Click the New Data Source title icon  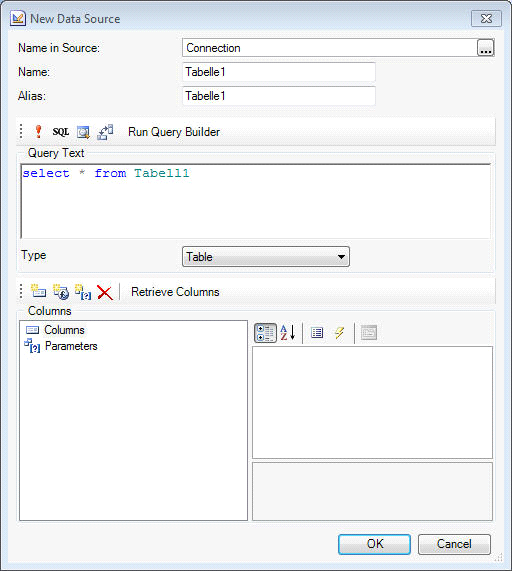[x=18, y=19]
